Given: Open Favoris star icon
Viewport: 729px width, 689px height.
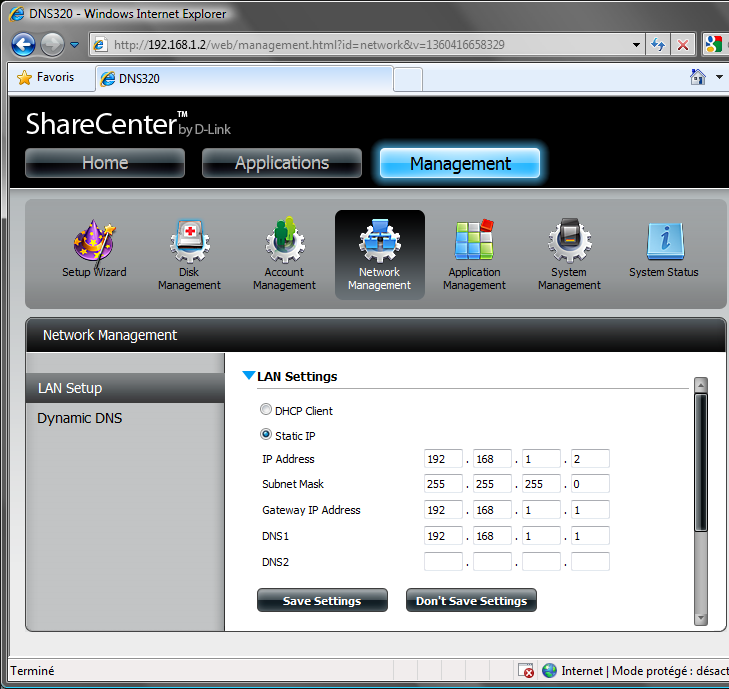Looking at the screenshot, I should tap(24, 78).
